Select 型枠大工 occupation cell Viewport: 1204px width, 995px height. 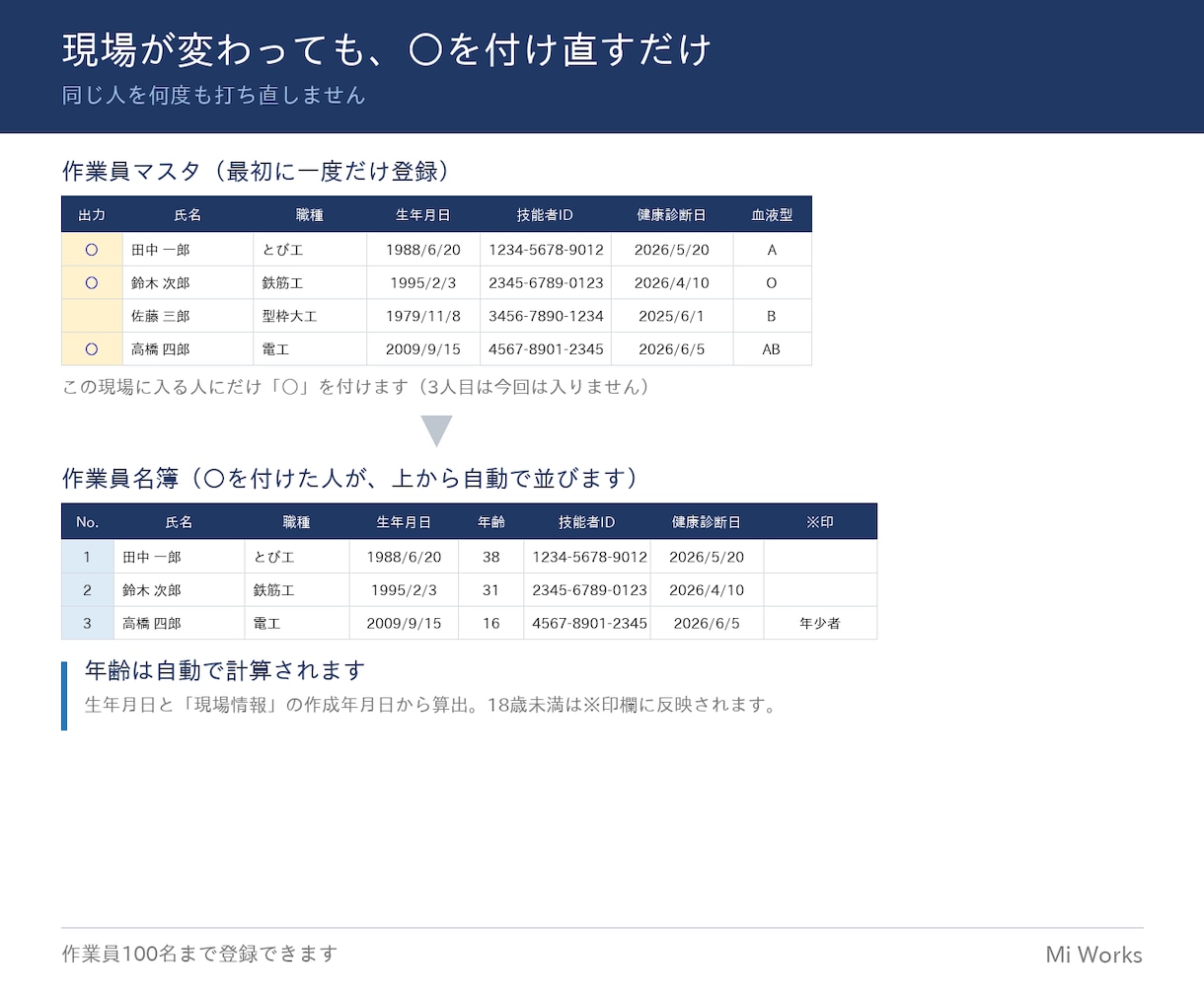310,316
